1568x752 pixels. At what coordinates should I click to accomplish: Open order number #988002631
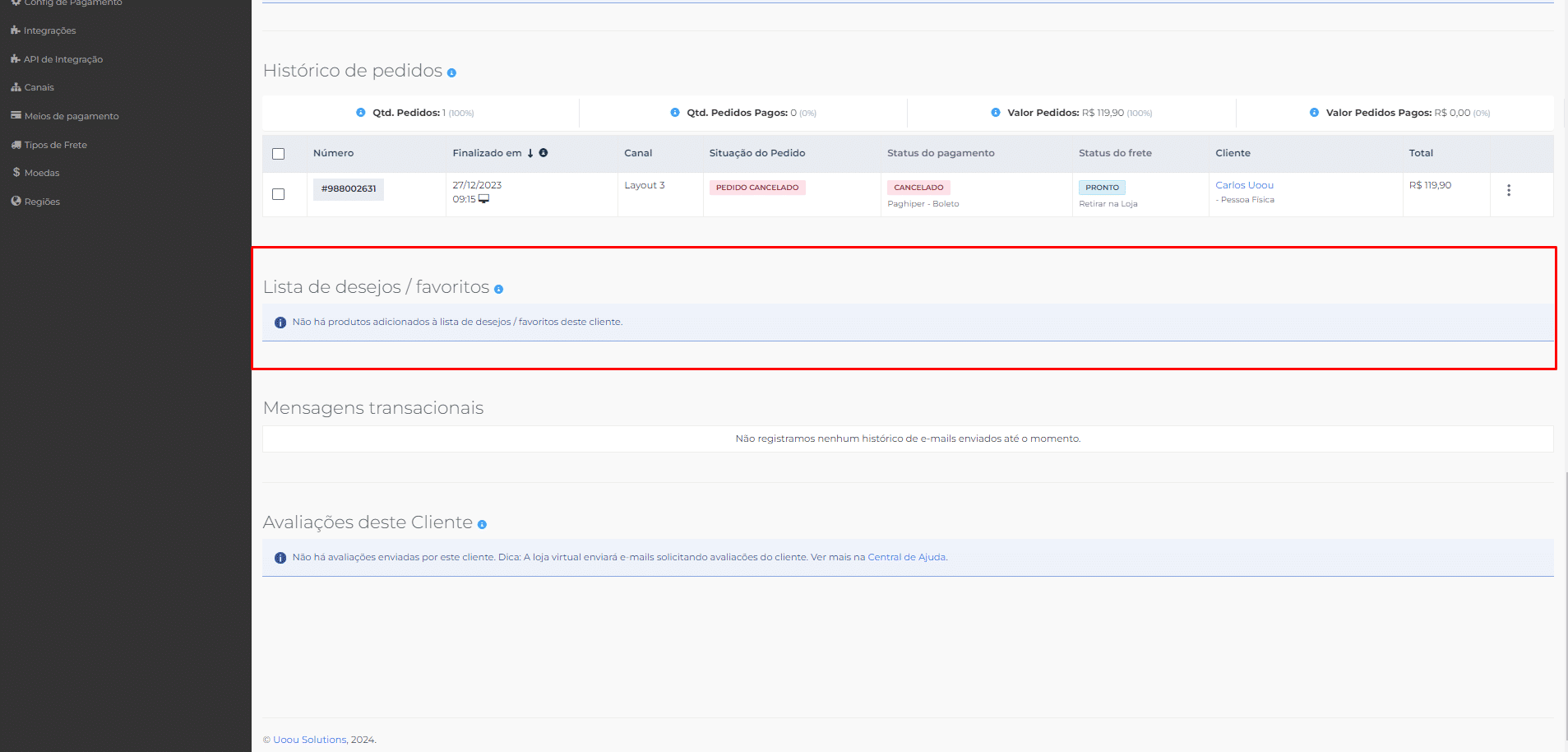tap(349, 189)
